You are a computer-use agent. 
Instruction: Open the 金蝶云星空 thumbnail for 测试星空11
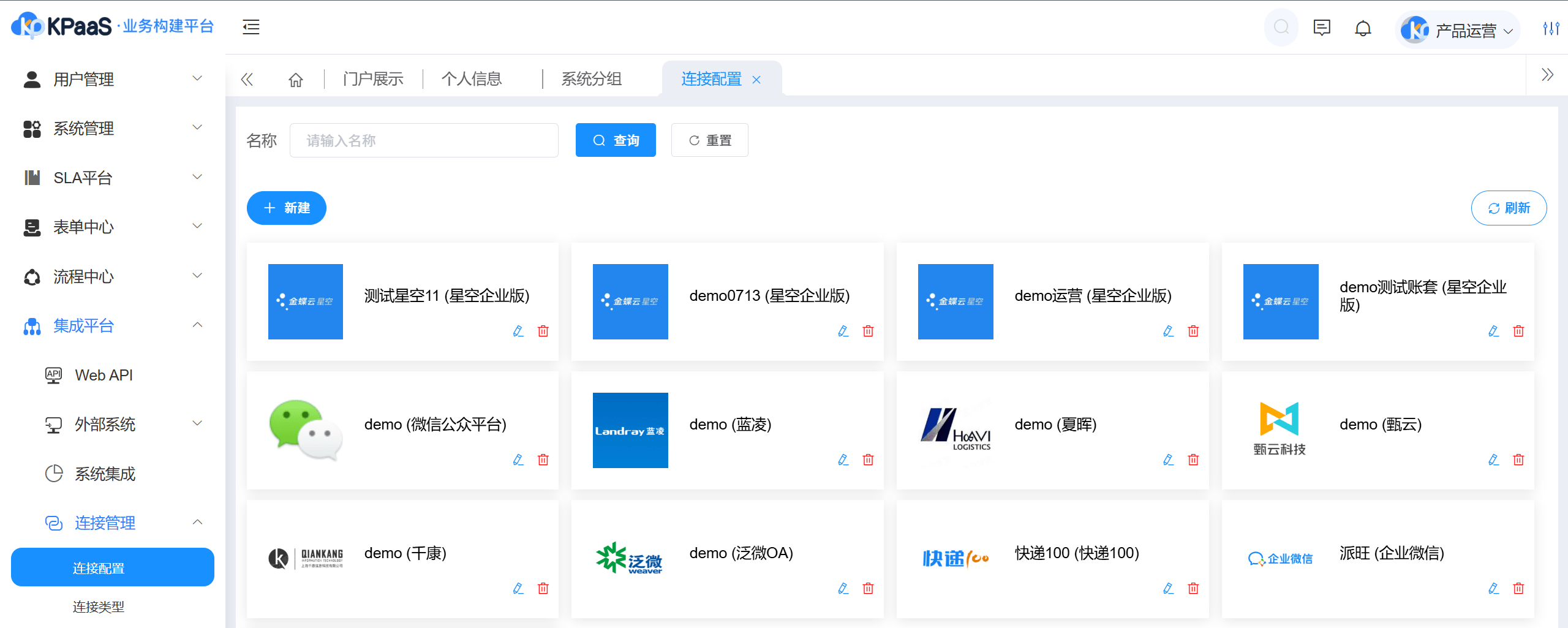point(306,301)
